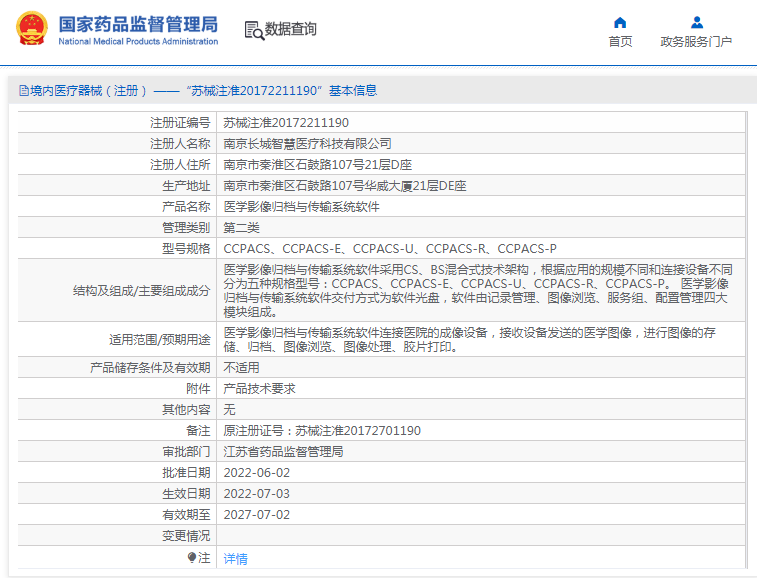Click 国家药品监督管理局 site title

pos(138,24)
